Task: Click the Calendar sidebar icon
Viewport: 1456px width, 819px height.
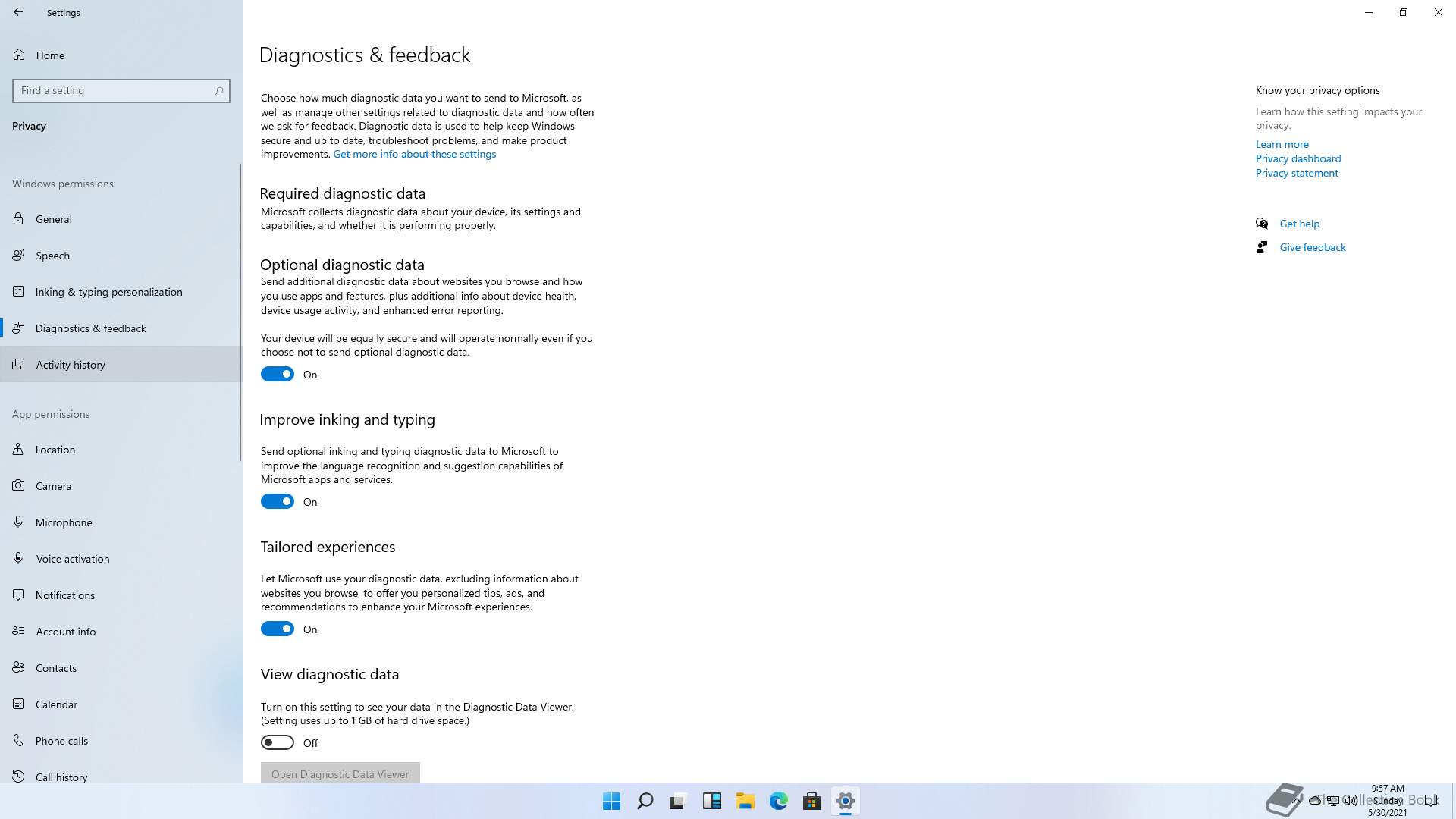Action: tap(18, 704)
